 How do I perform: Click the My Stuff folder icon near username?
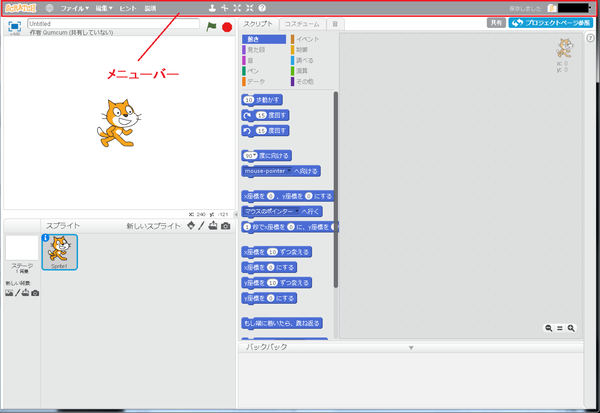click(x=552, y=8)
